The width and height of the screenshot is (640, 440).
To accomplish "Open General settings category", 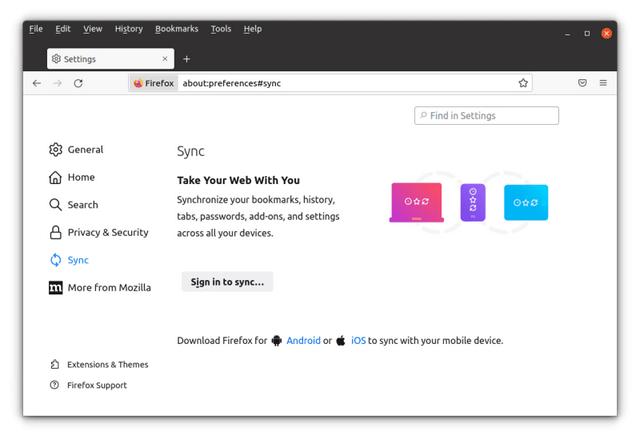I will [76, 150].
